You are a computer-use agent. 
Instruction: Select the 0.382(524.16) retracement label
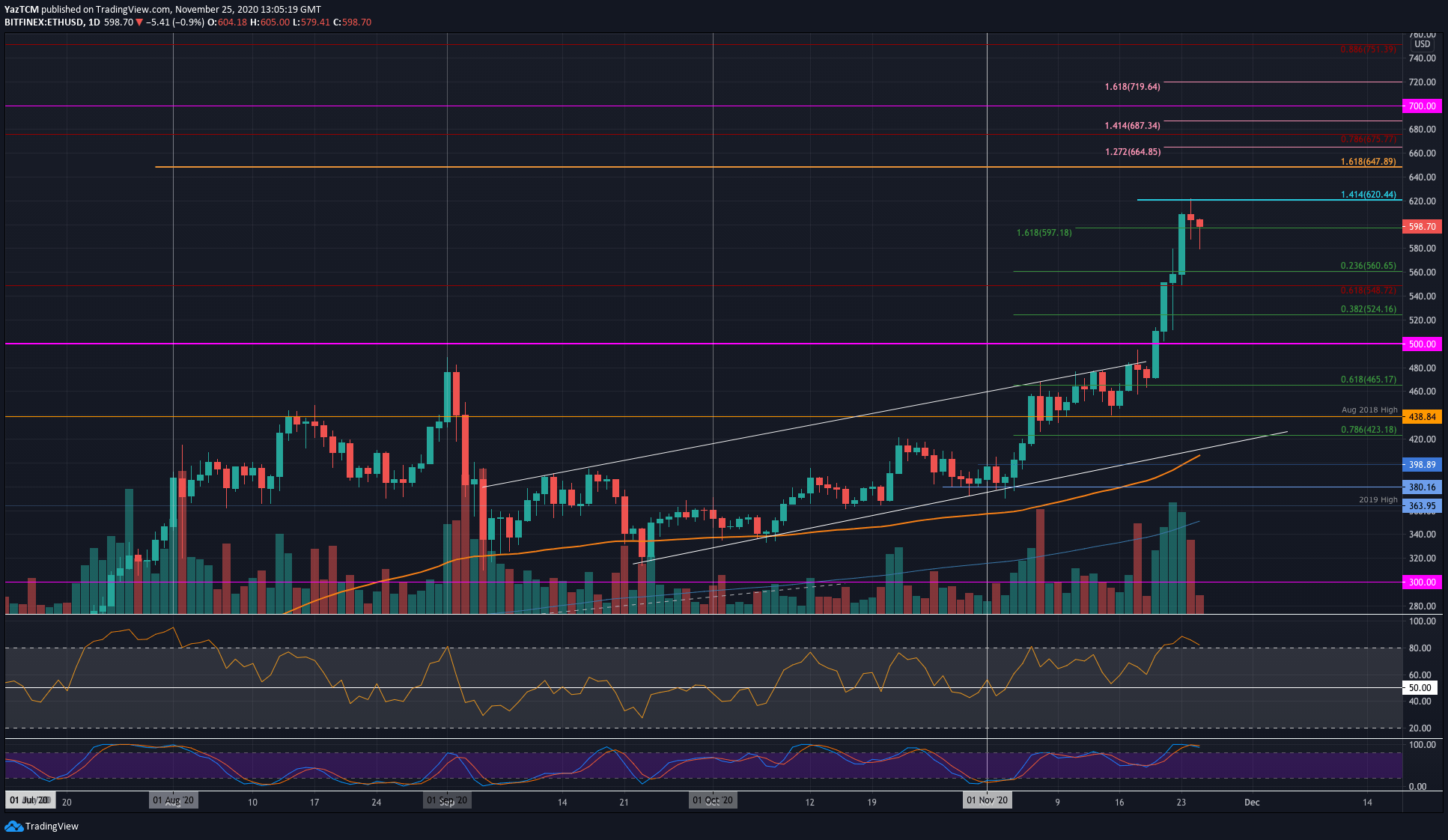1368,309
